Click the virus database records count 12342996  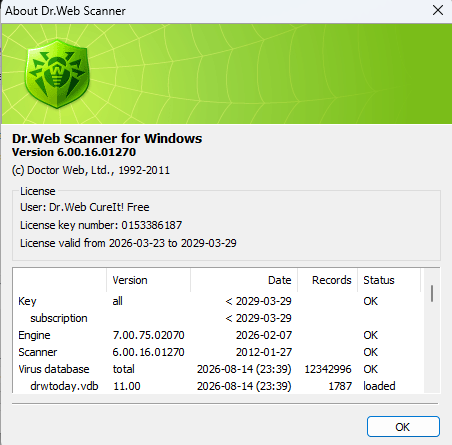point(328,369)
